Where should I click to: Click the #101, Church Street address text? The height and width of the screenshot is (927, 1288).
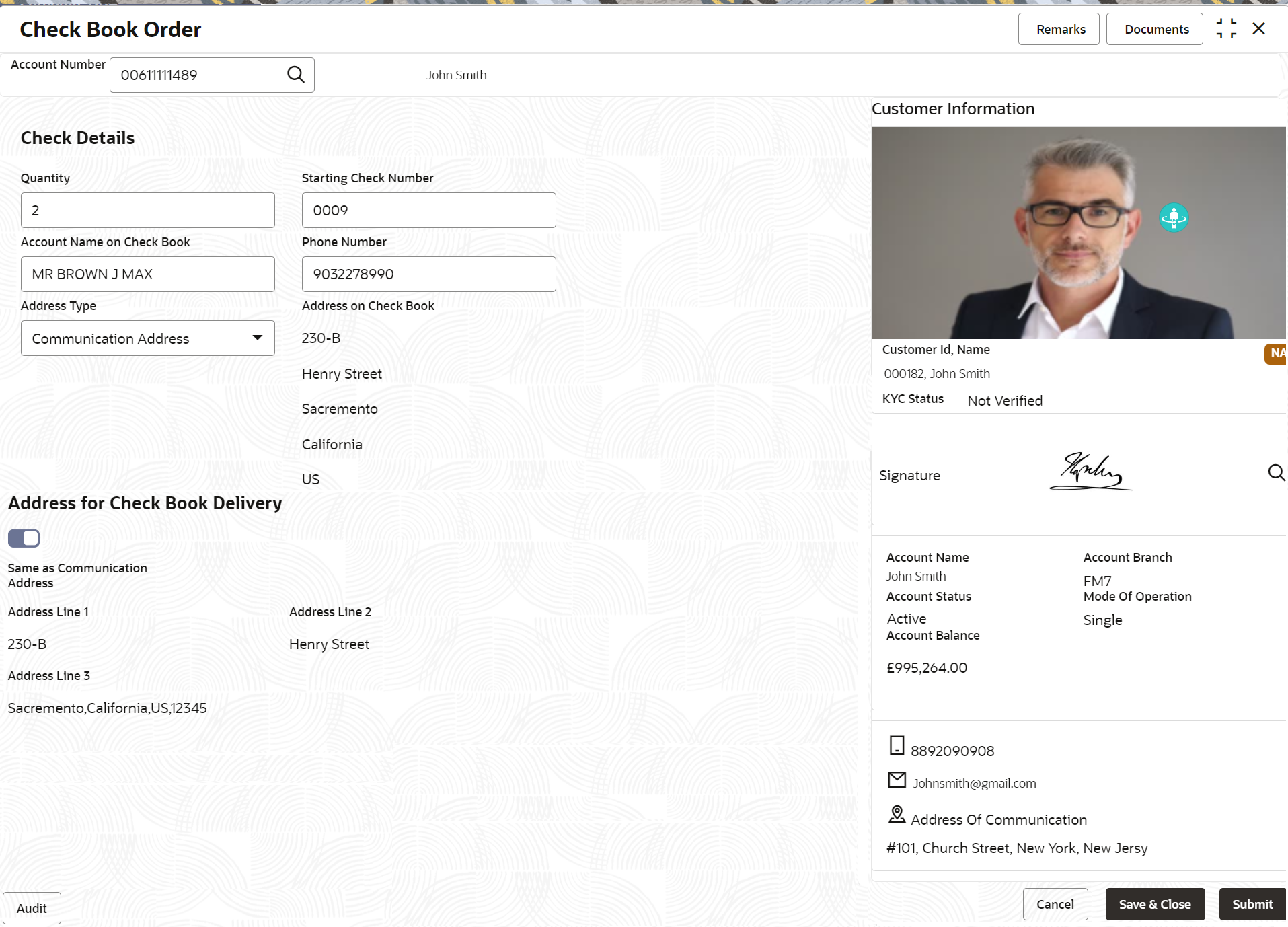click(1017, 848)
